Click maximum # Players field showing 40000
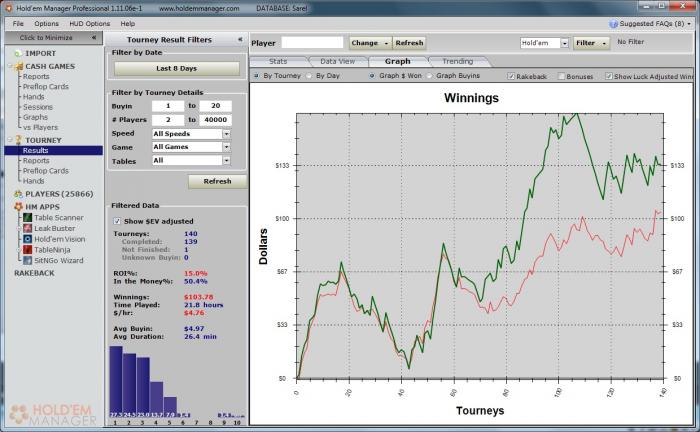 click(216, 120)
